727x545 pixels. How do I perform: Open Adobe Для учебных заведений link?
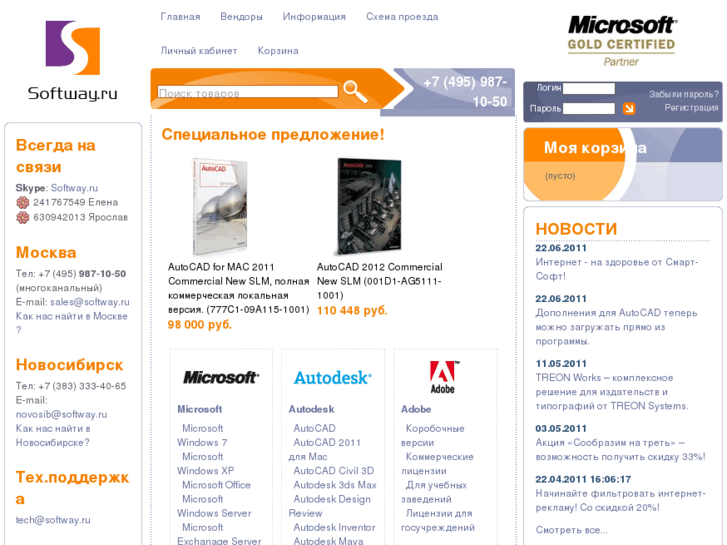[434, 492]
